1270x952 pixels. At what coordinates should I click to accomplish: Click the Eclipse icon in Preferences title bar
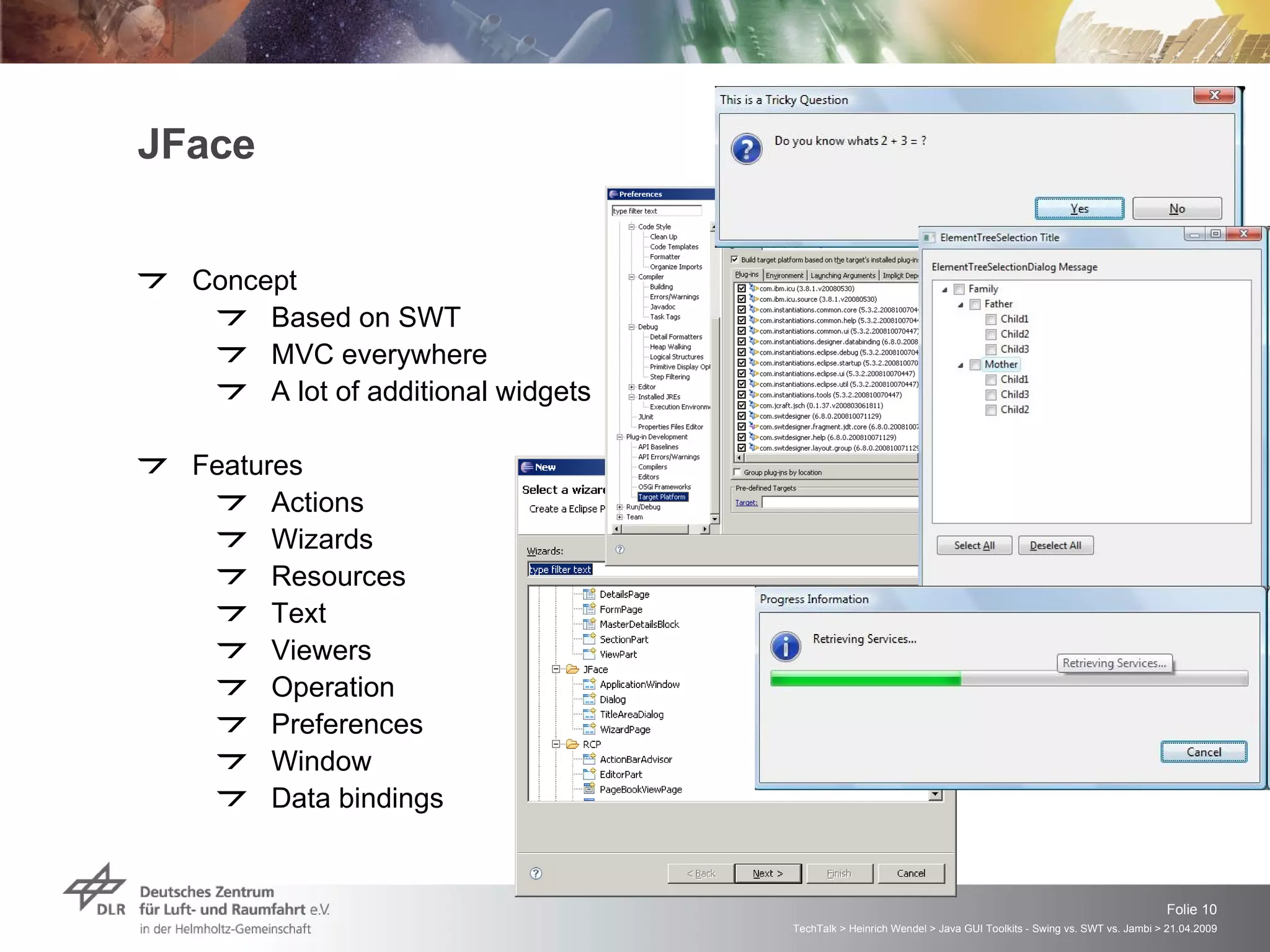coord(613,194)
